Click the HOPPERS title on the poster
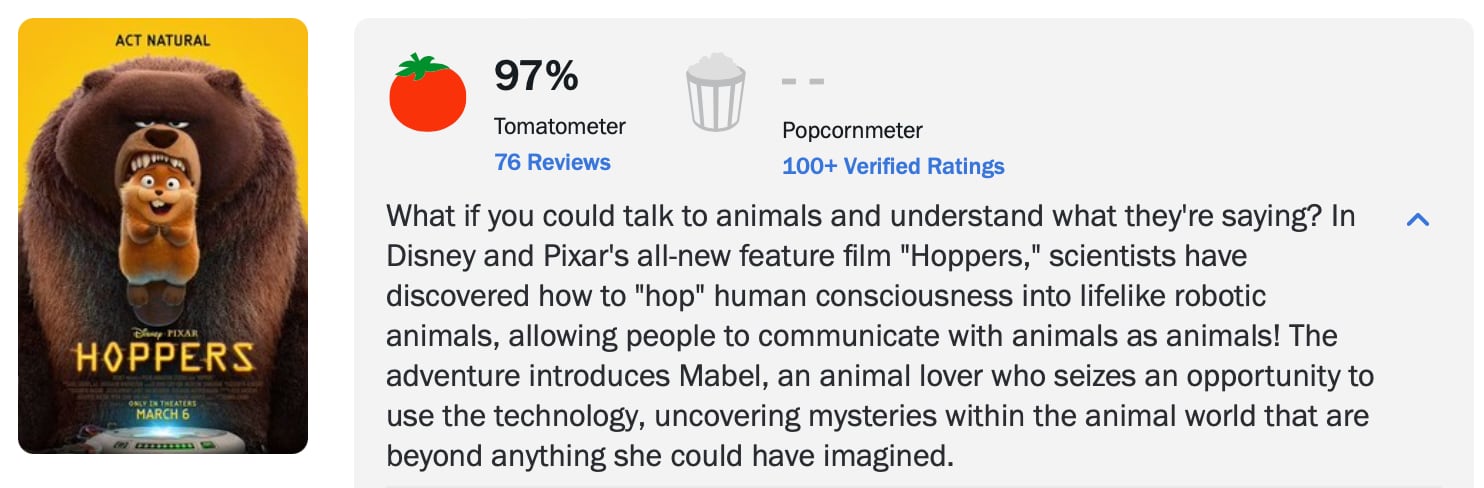Viewport: 1484px width, 488px height. (164, 358)
